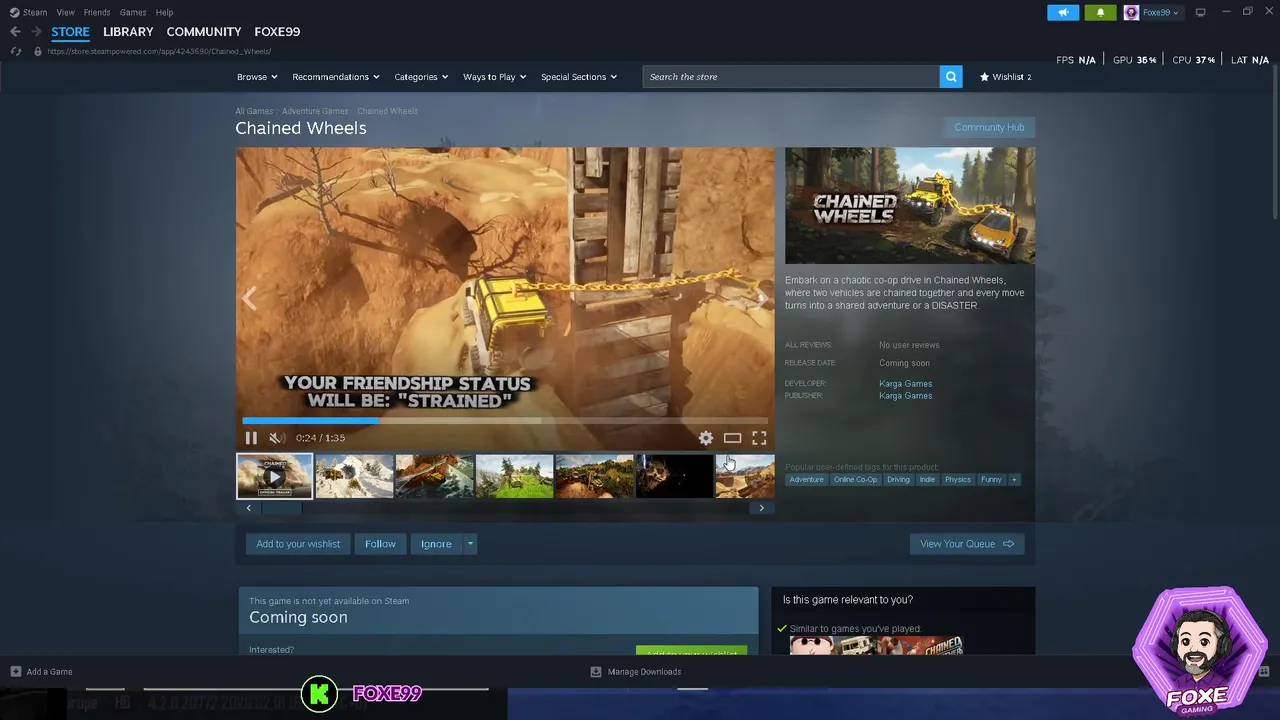Select the snowy mountain screenshot thumbnail
This screenshot has width=1280, height=720.
pos(354,476)
